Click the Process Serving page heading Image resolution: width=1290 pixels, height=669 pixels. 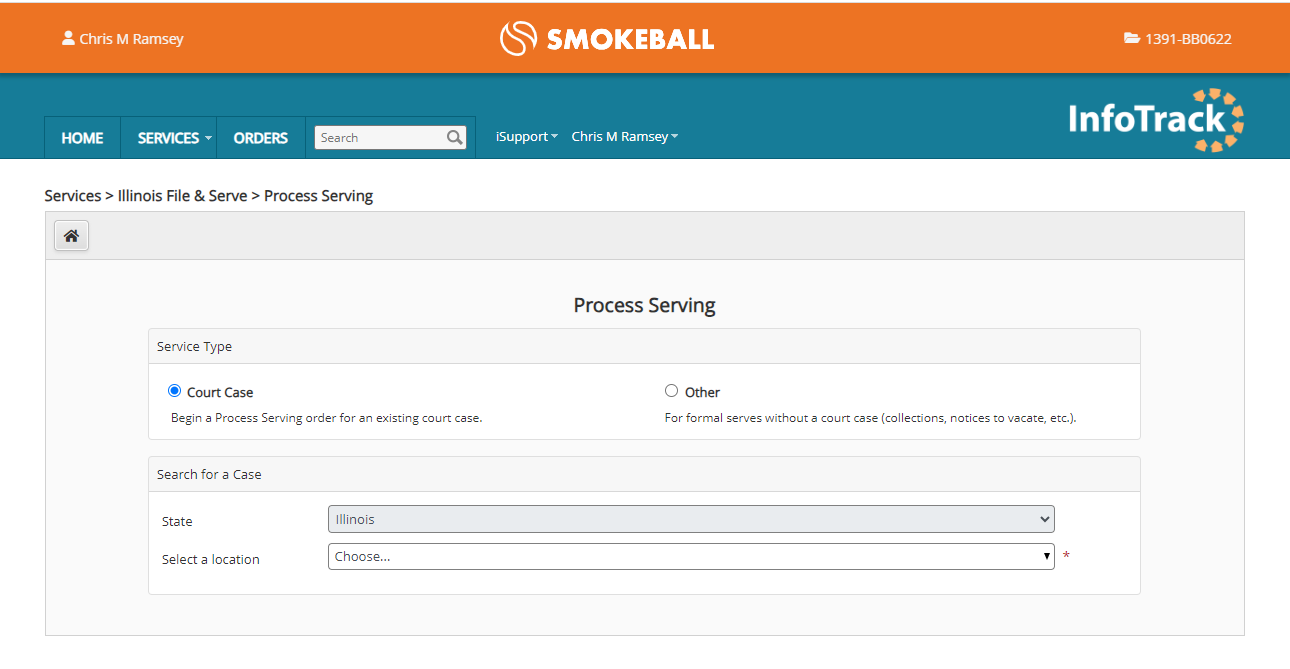click(645, 305)
